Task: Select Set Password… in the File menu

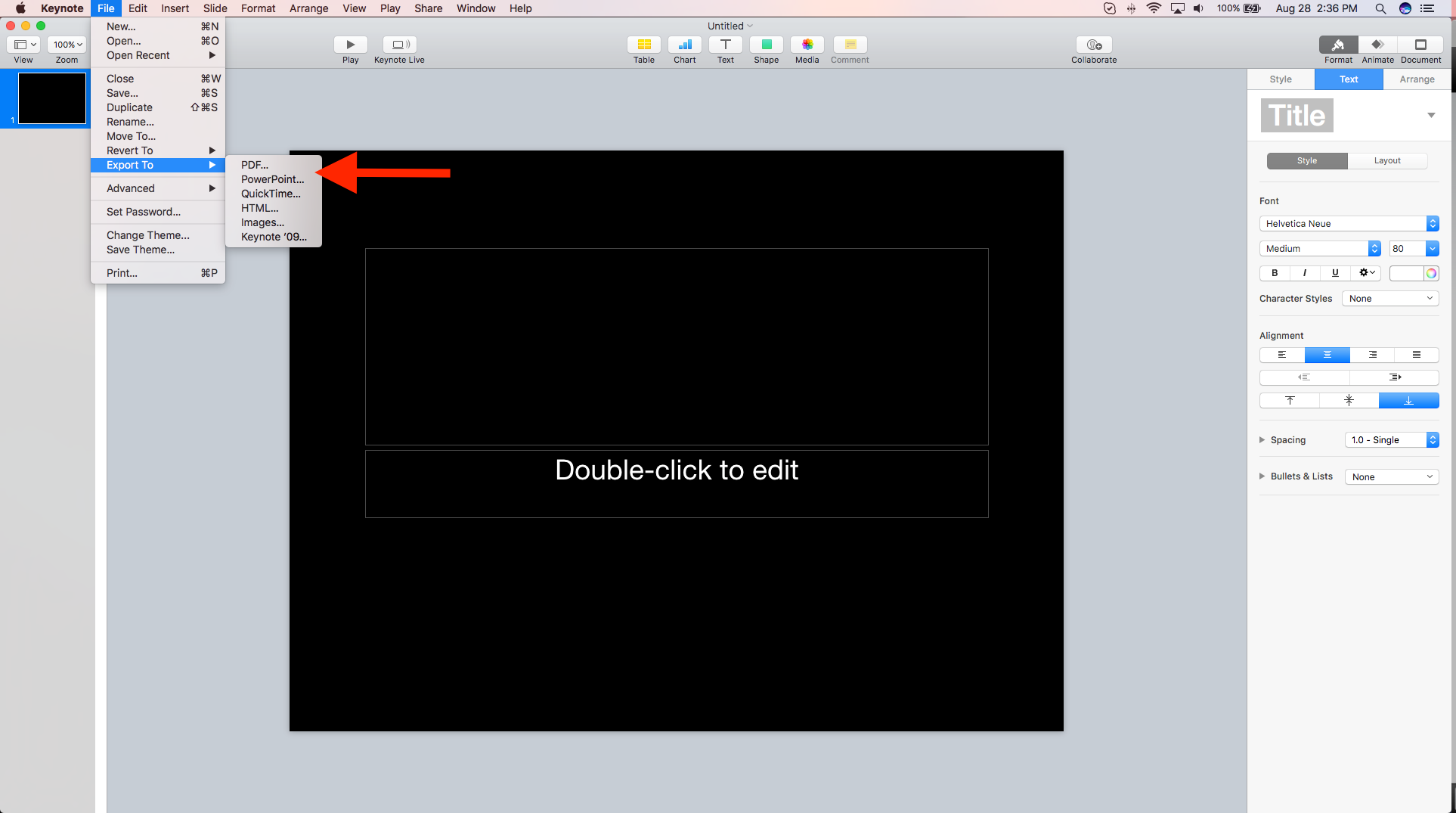Action: point(144,212)
